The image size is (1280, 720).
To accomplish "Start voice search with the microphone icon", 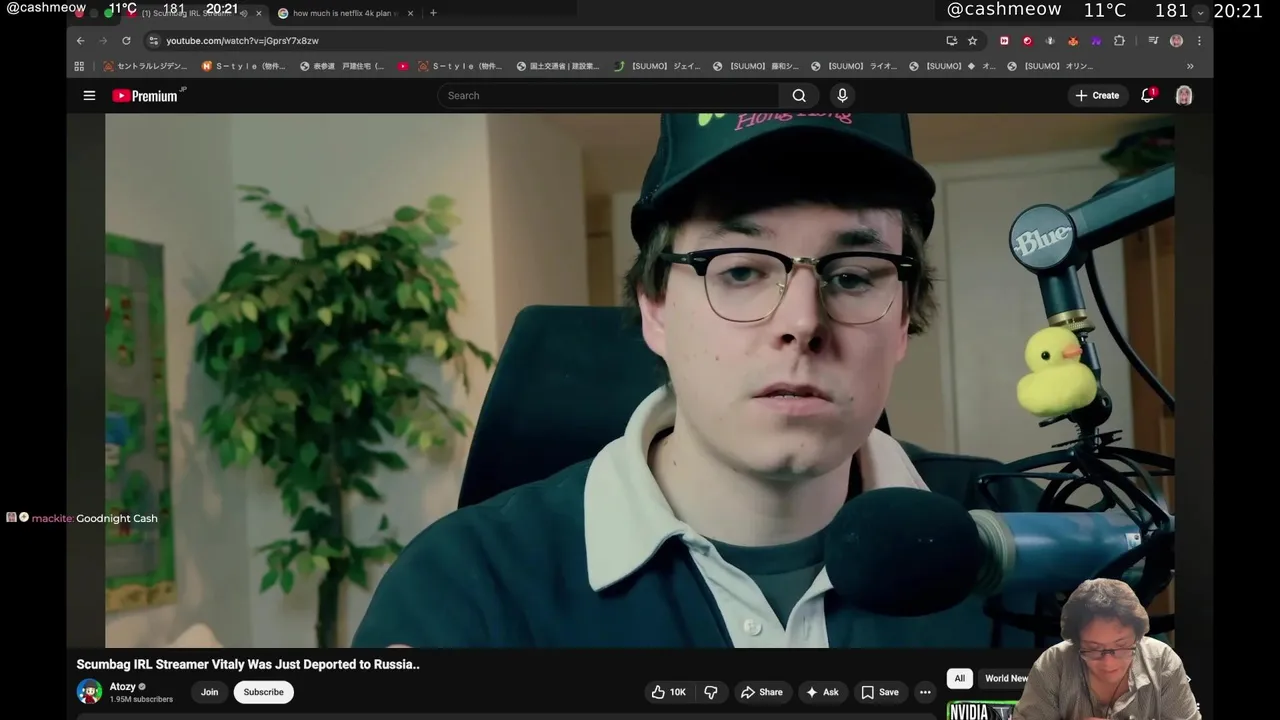I will coord(842,95).
